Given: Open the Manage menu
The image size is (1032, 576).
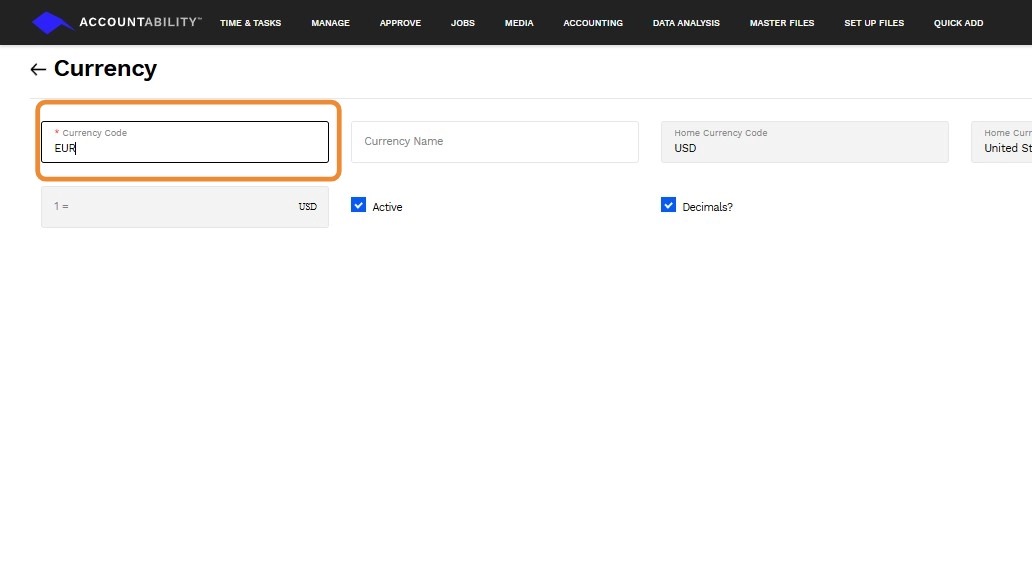Looking at the screenshot, I should 330,23.
